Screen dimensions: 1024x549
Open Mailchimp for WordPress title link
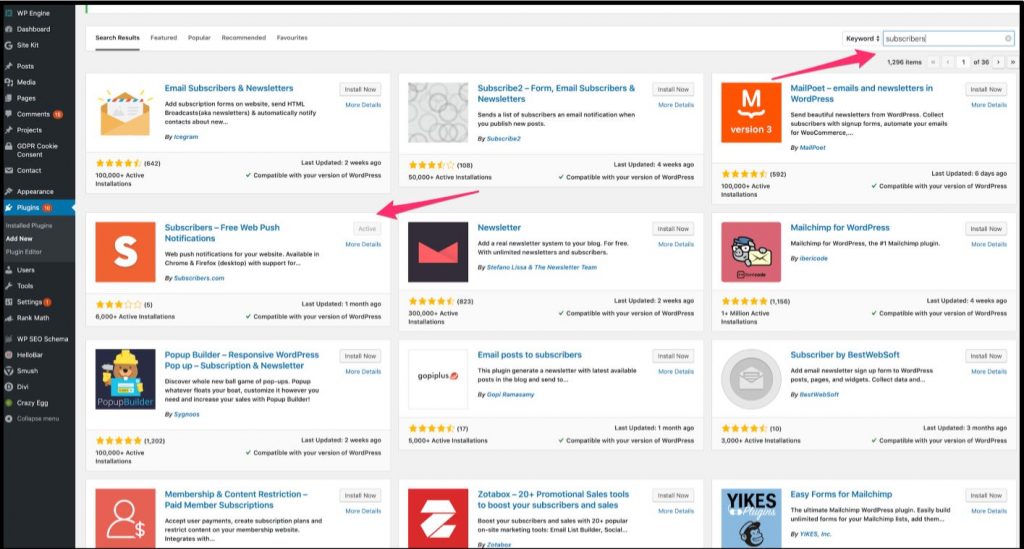(840, 228)
